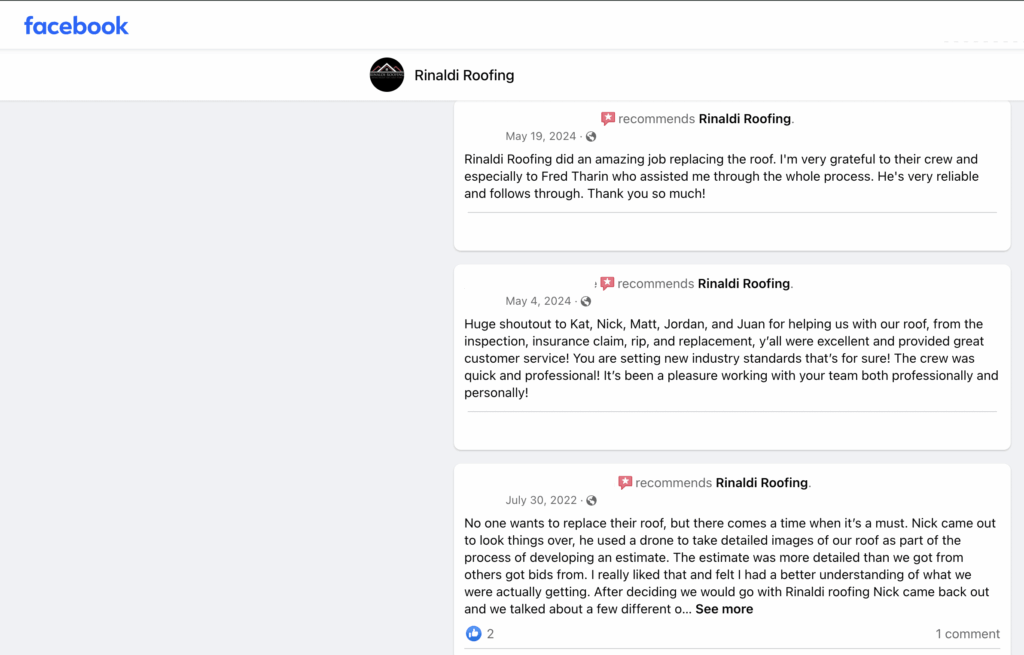Click the globe icon next to May 4, 2024
This screenshot has height=655, width=1024.
(585, 301)
